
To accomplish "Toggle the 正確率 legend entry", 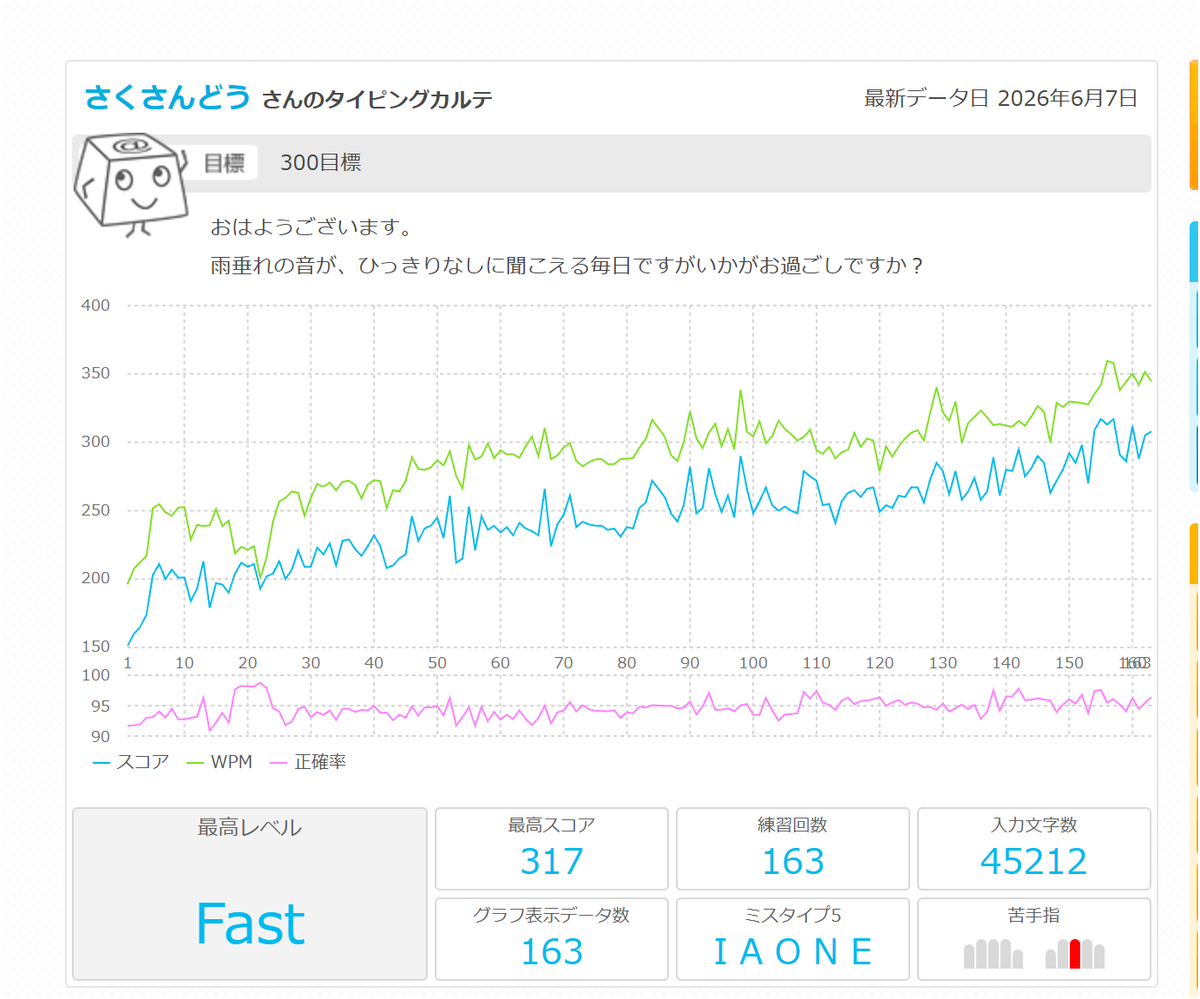I will coord(309,762).
